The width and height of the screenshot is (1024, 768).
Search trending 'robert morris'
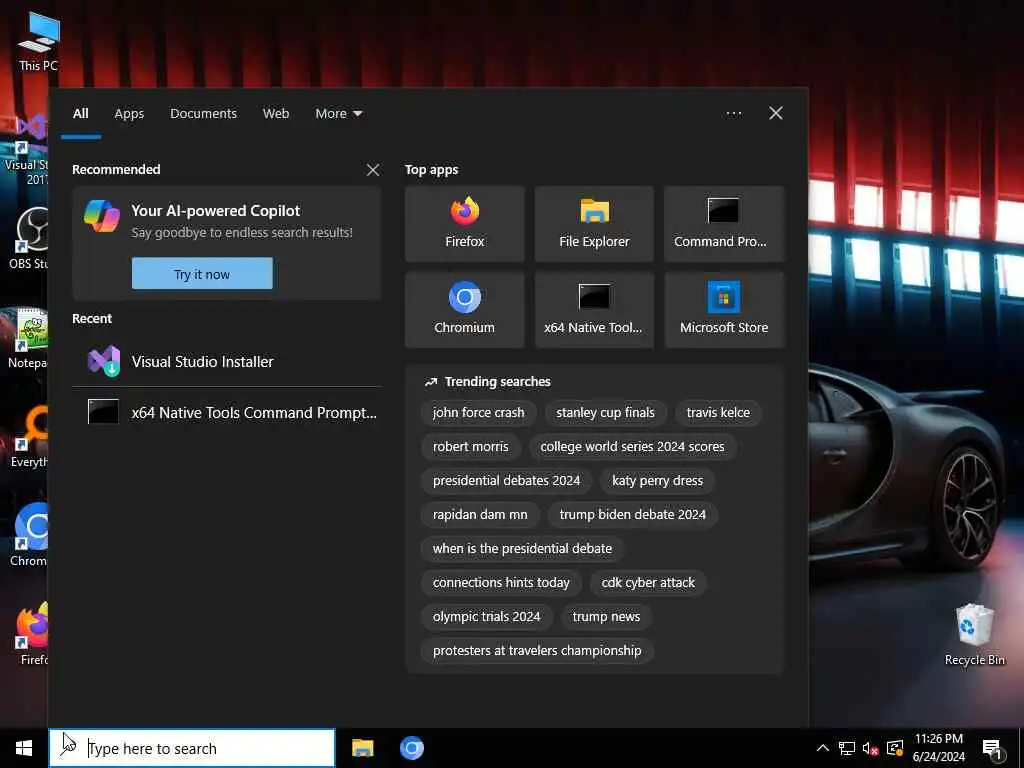(x=470, y=447)
